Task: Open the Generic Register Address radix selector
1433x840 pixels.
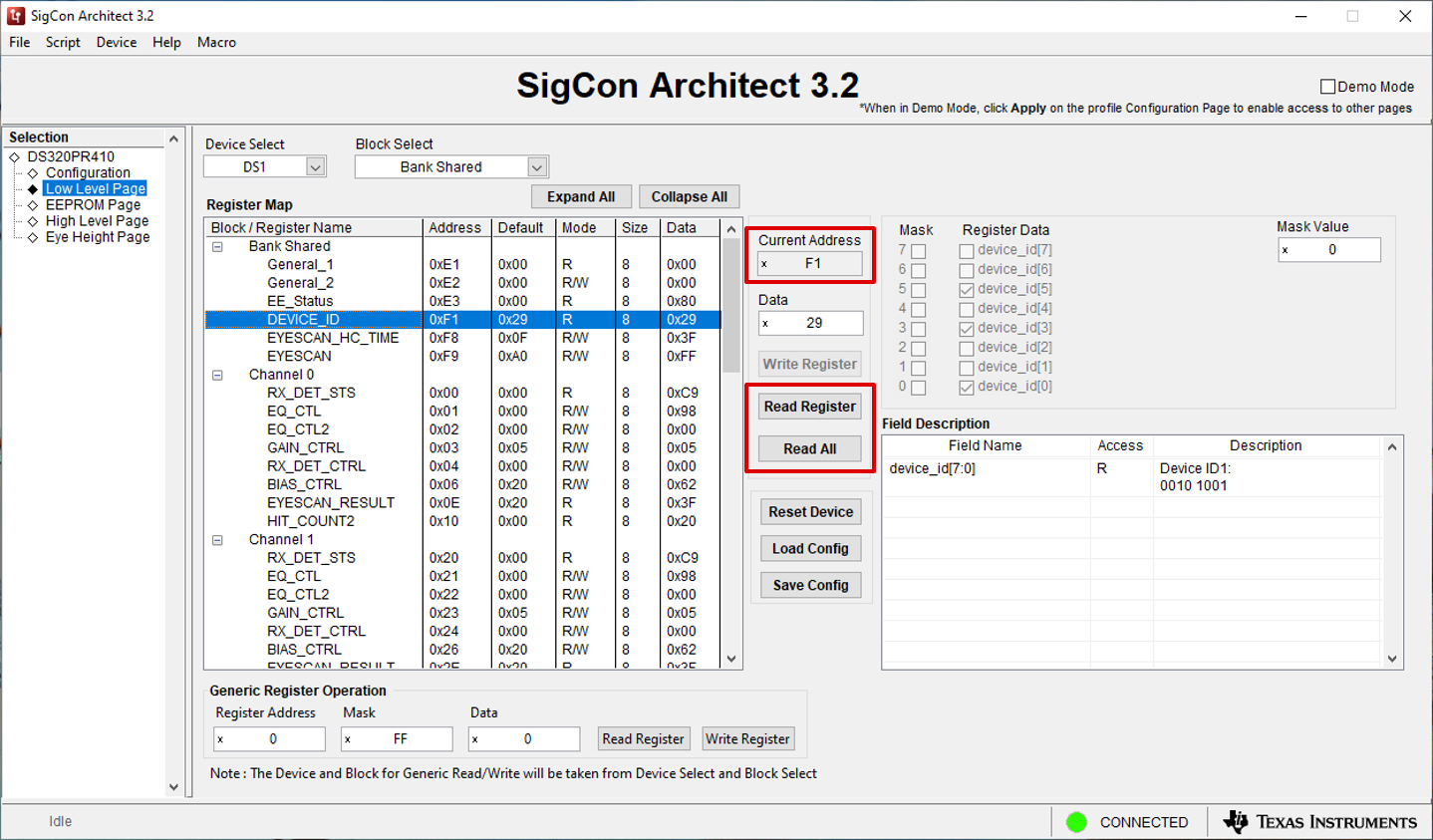Action: [220, 739]
